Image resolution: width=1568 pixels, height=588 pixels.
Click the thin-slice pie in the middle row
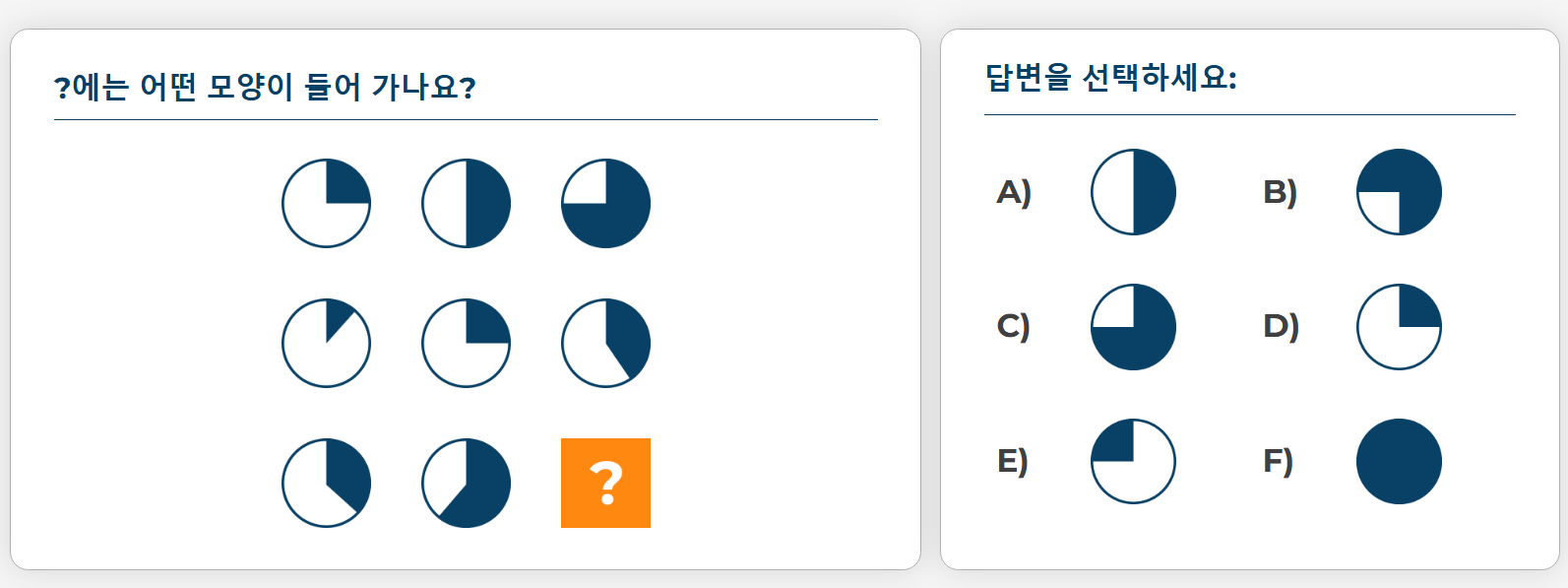coord(326,342)
